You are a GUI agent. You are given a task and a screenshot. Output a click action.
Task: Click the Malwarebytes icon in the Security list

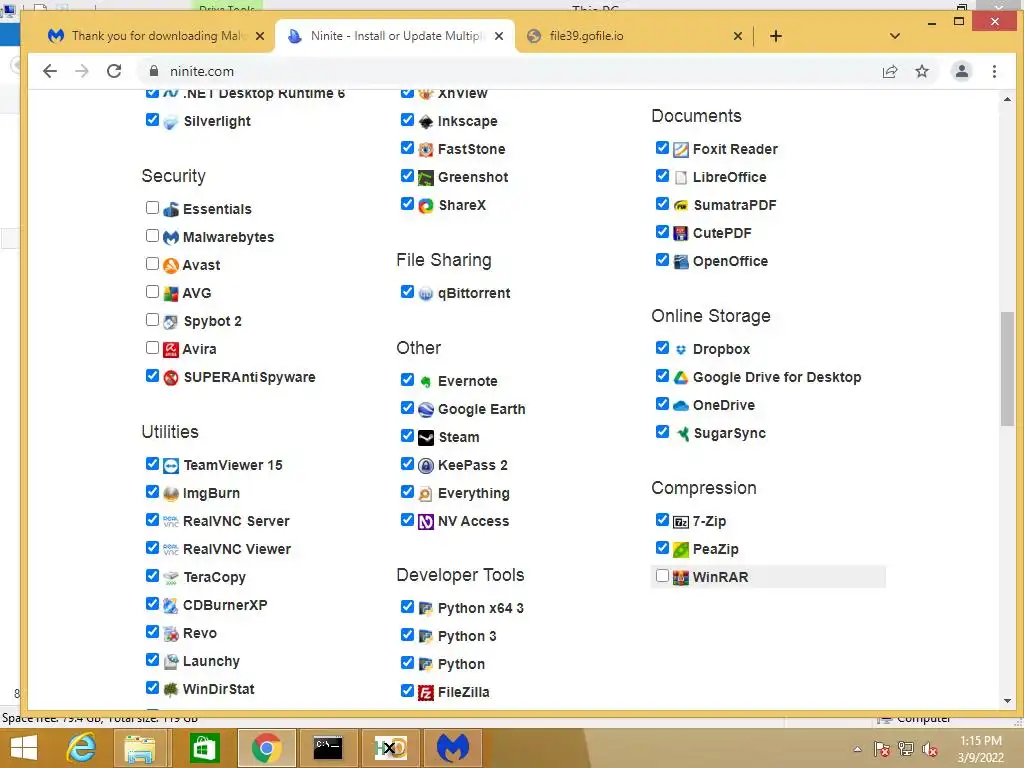[x=170, y=237]
